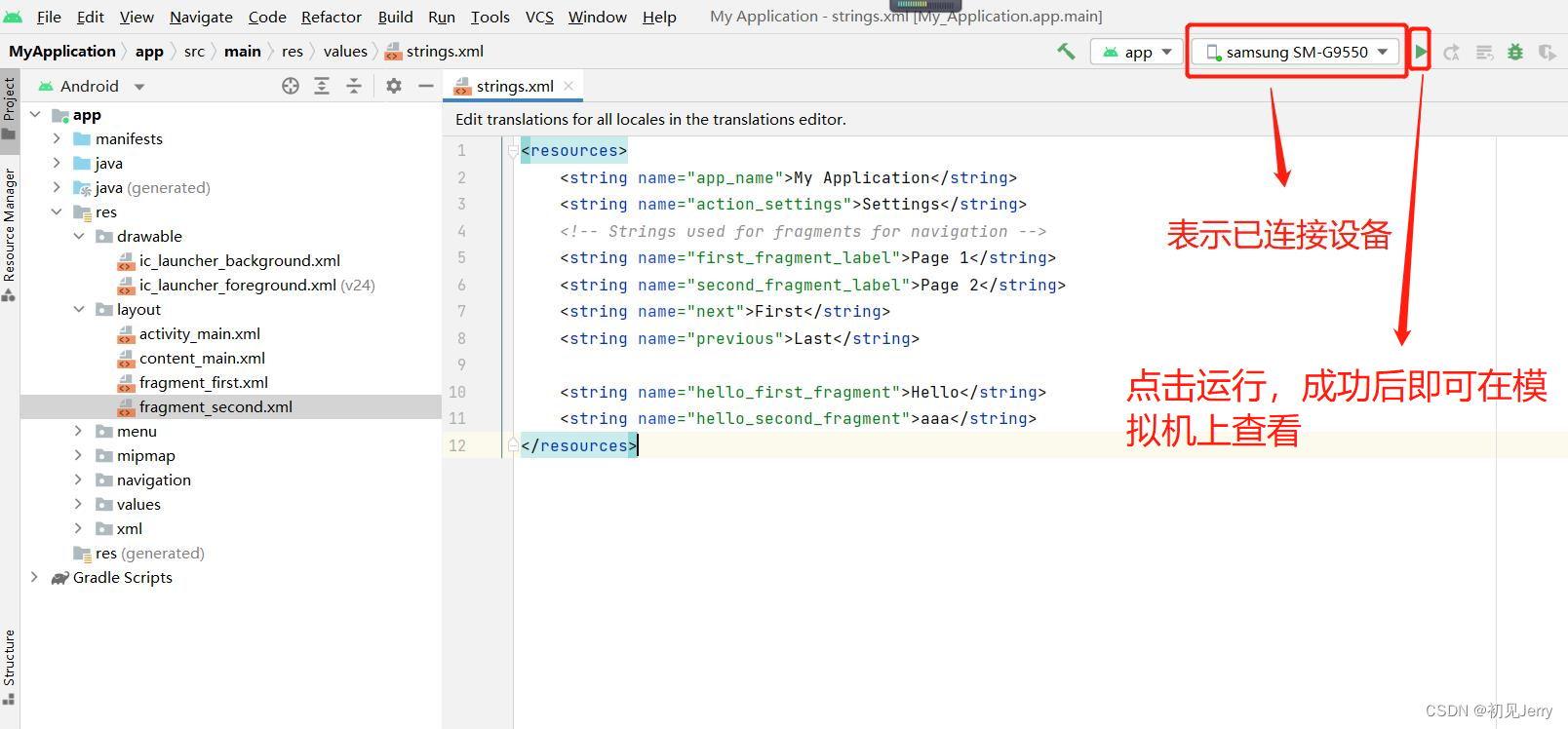Open the Structure sidebar tab
Viewport: 1568px width, 729px height.
[9, 667]
